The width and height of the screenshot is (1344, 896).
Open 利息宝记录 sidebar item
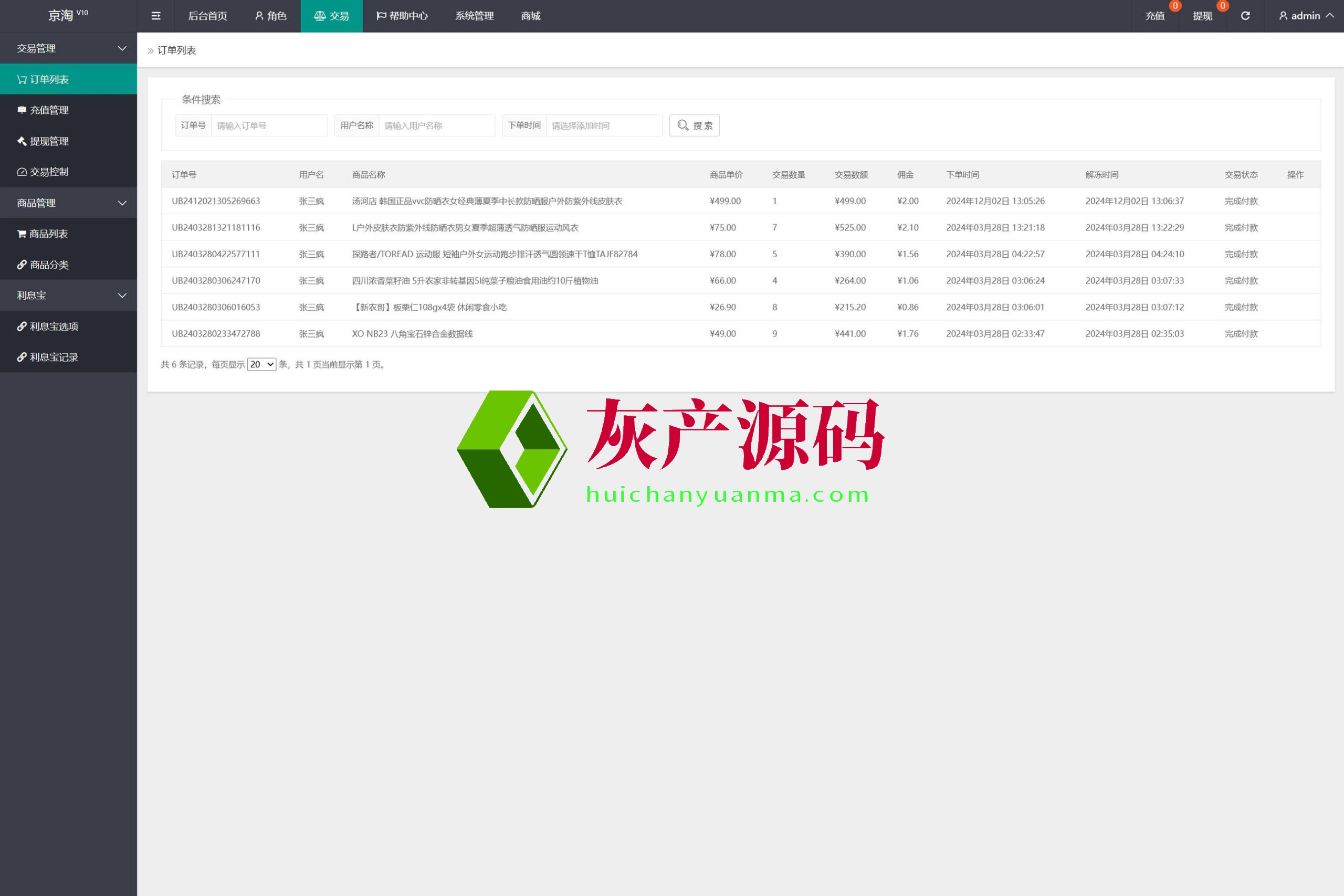[x=54, y=357]
